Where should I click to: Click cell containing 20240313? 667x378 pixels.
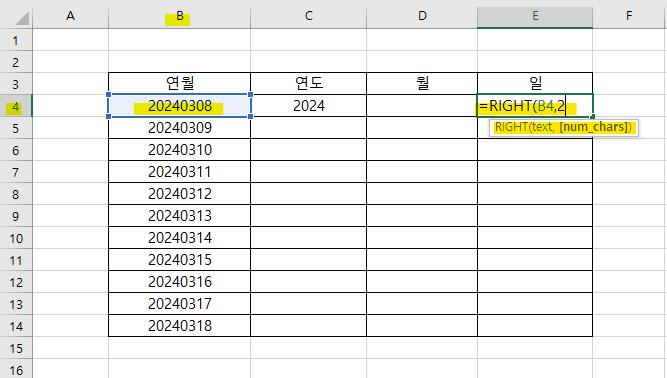(x=180, y=216)
